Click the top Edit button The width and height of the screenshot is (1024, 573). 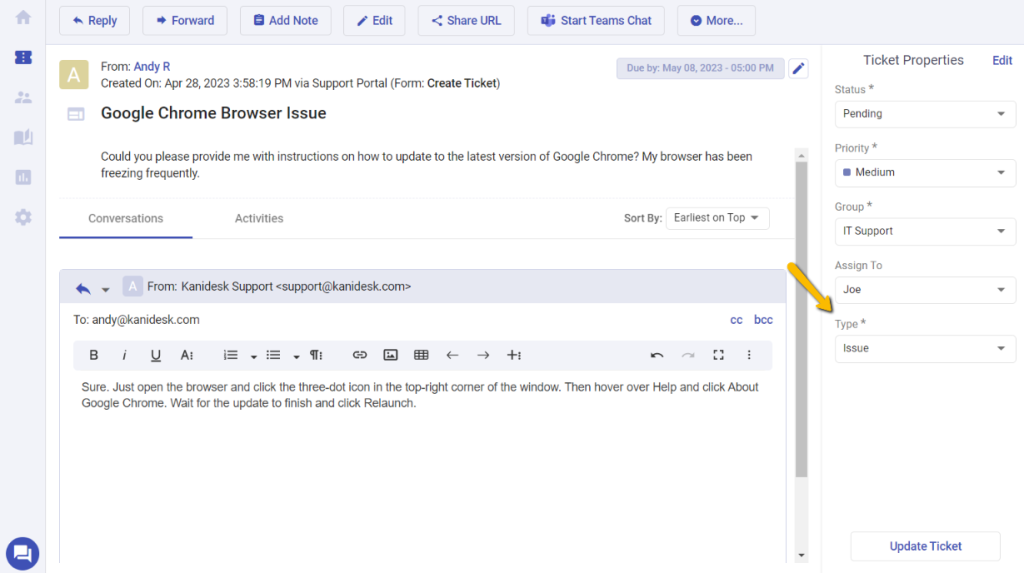click(x=374, y=20)
